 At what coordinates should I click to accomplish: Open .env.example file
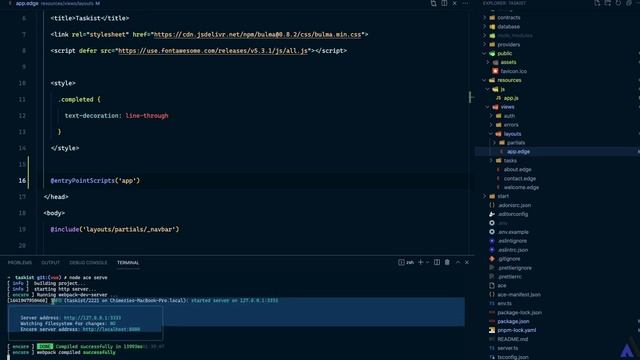pyautogui.click(x=513, y=232)
